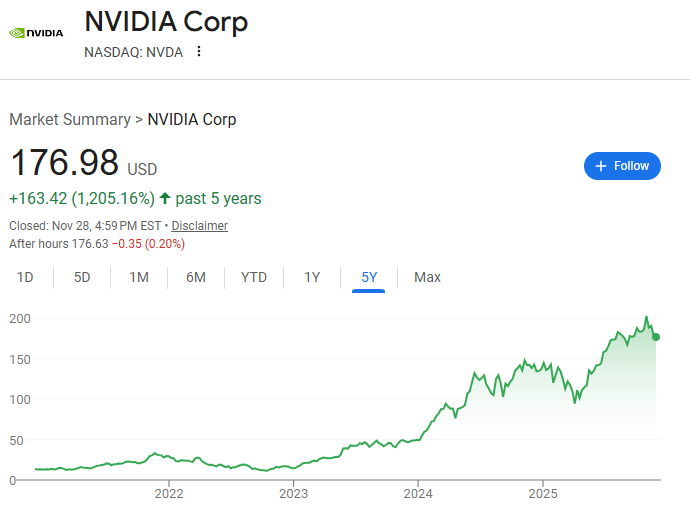Click the plus icon on Follow button

pos(601,166)
